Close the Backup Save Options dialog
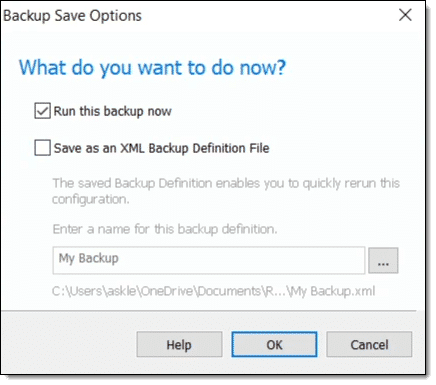Image resolution: width=436 pixels, height=385 pixels. click(405, 15)
